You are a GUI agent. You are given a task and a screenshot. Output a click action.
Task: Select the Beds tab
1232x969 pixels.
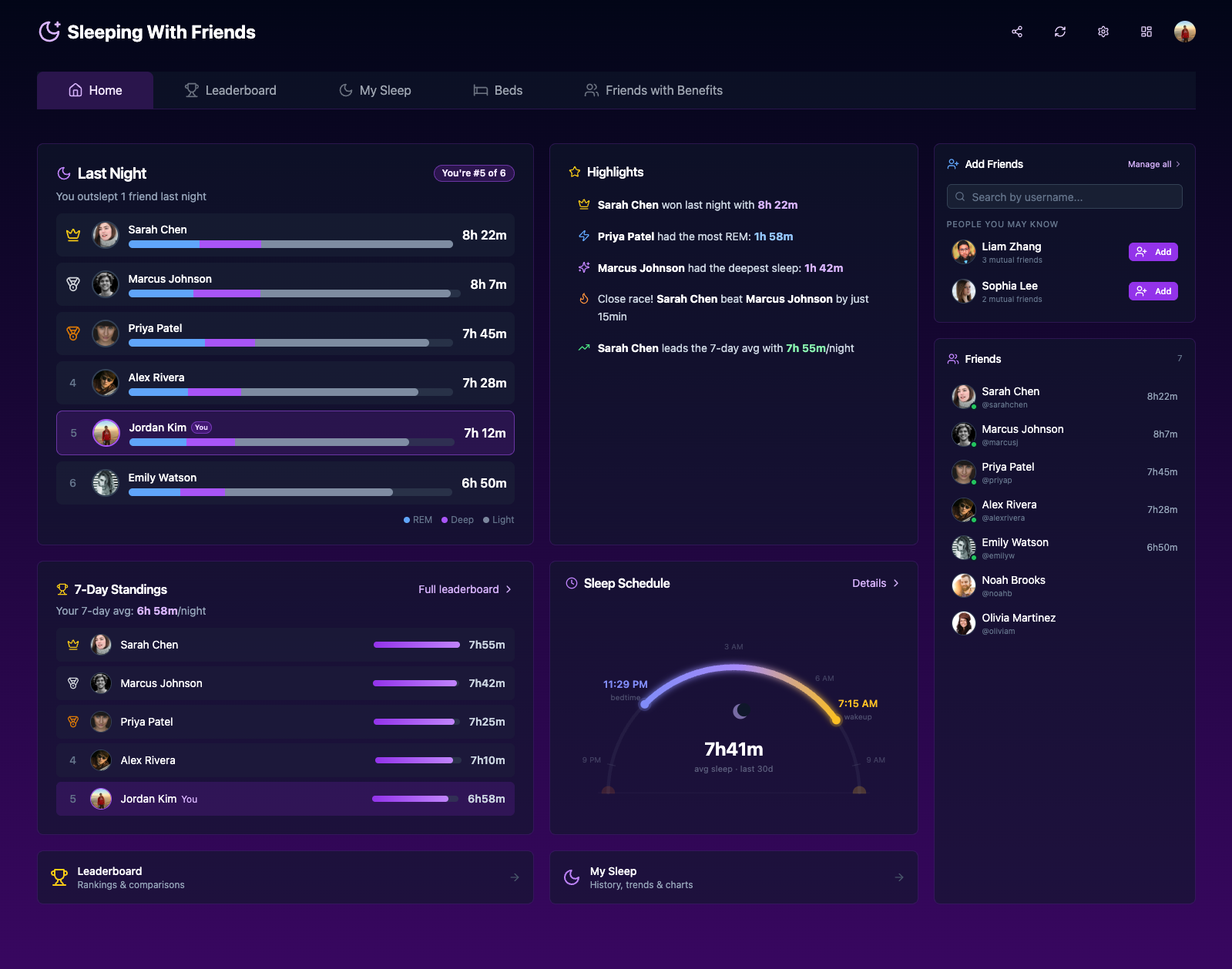498,90
